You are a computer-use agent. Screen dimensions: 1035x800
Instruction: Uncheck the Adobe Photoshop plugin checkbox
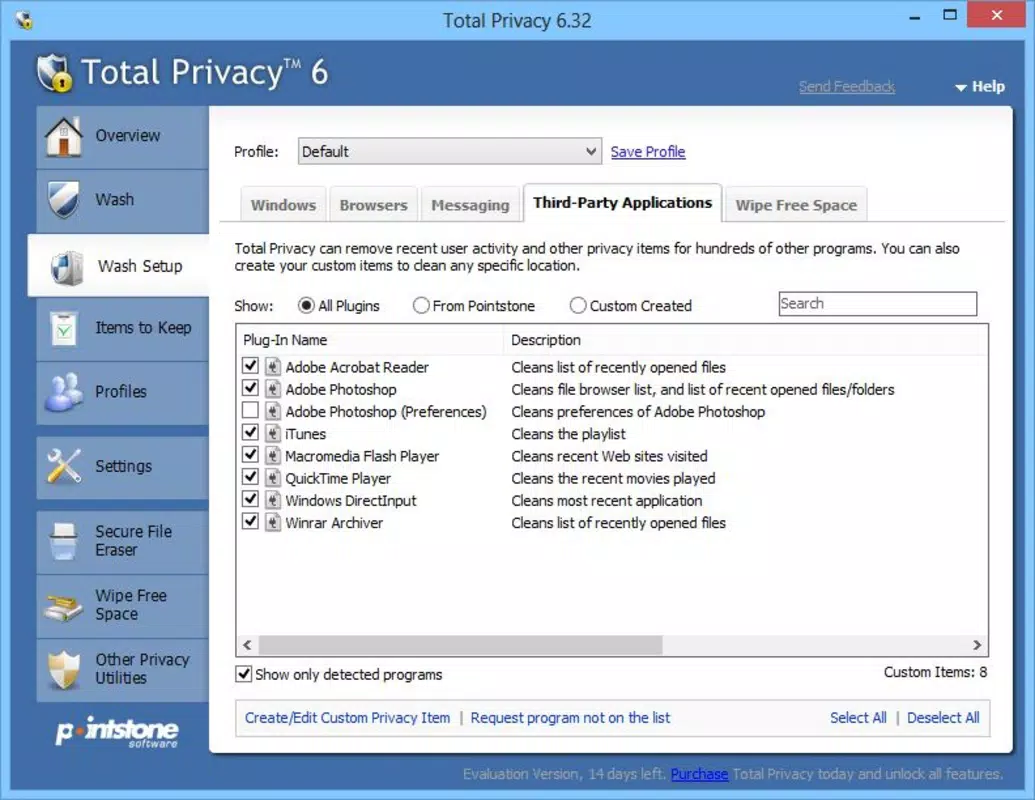pos(250,387)
